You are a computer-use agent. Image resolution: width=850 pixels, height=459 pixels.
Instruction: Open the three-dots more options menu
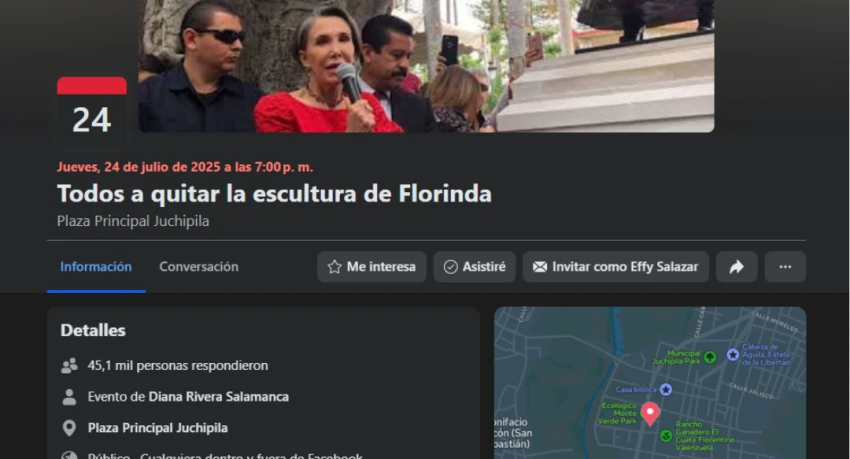click(x=785, y=267)
